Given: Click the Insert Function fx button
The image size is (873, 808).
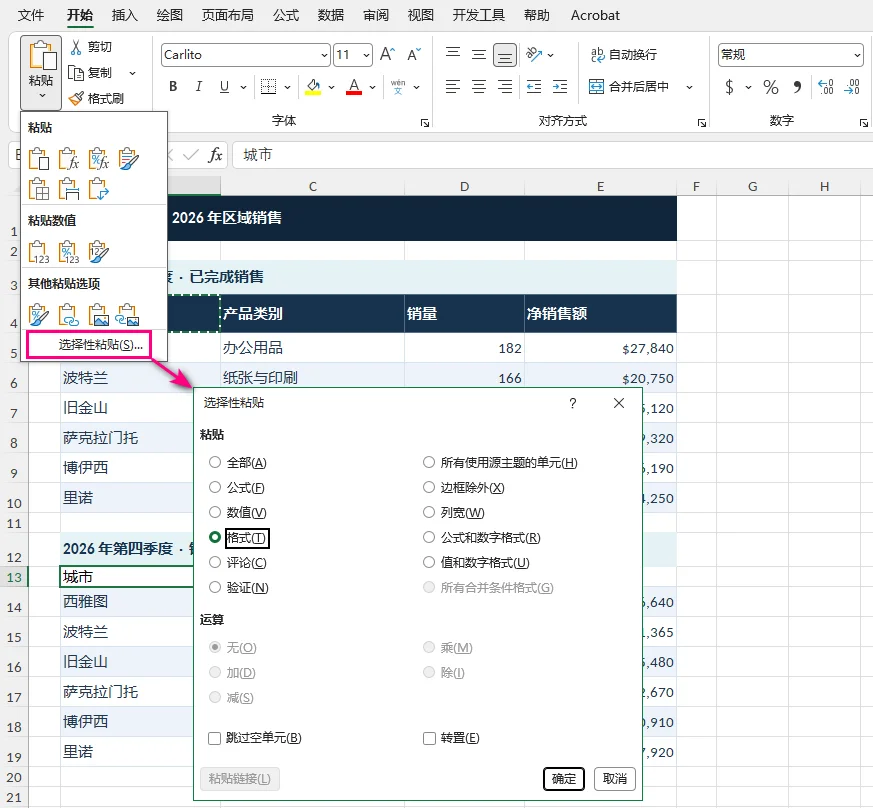Looking at the screenshot, I should [x=215, y=155].
